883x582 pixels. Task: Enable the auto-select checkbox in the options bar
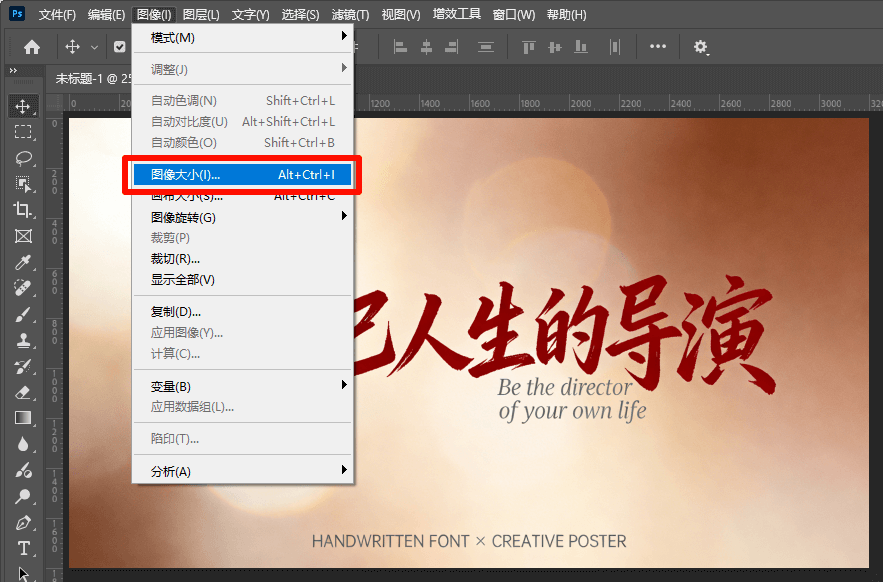coord(120,46)
